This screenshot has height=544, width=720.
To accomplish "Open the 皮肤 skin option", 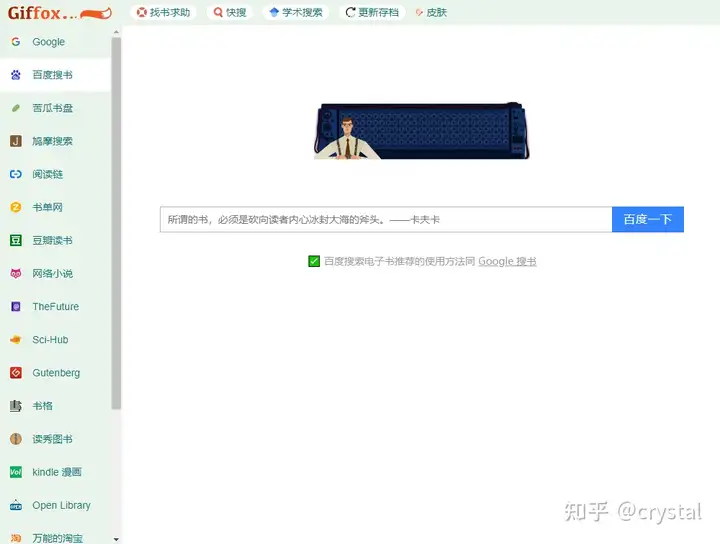I will (431, 12).
